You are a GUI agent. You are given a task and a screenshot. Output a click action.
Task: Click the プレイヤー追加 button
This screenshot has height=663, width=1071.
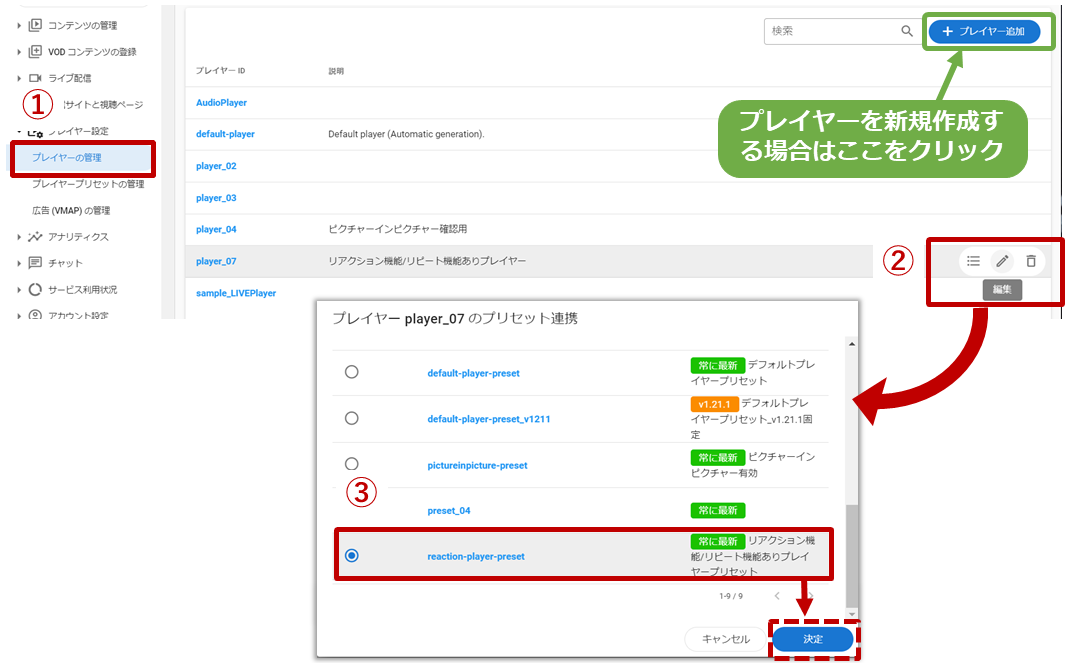coord(984,32)
